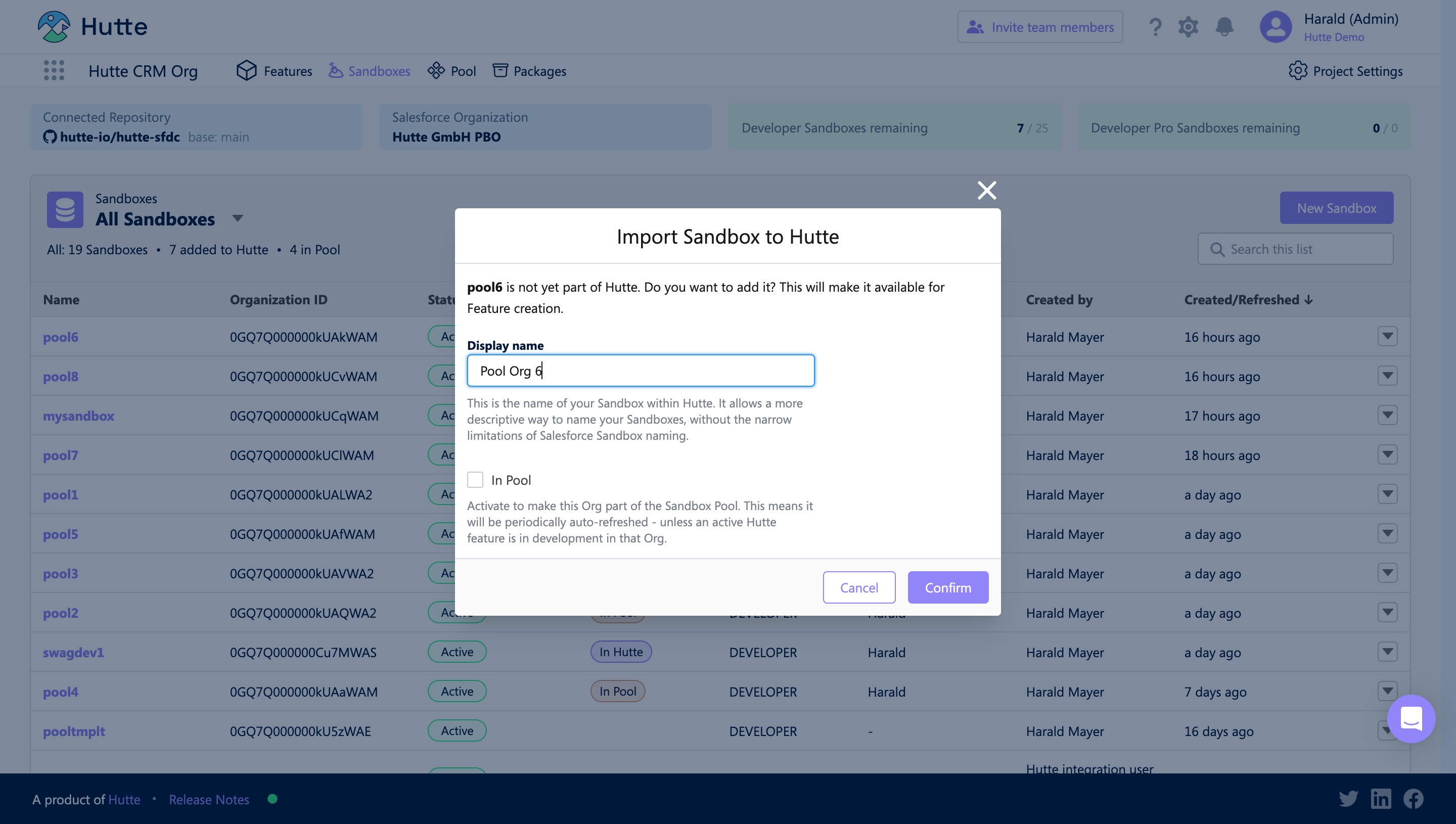This screenshot has width=1456, height=824.
Task: Enable the In Pool checkbox
Action: coord(475,480)
